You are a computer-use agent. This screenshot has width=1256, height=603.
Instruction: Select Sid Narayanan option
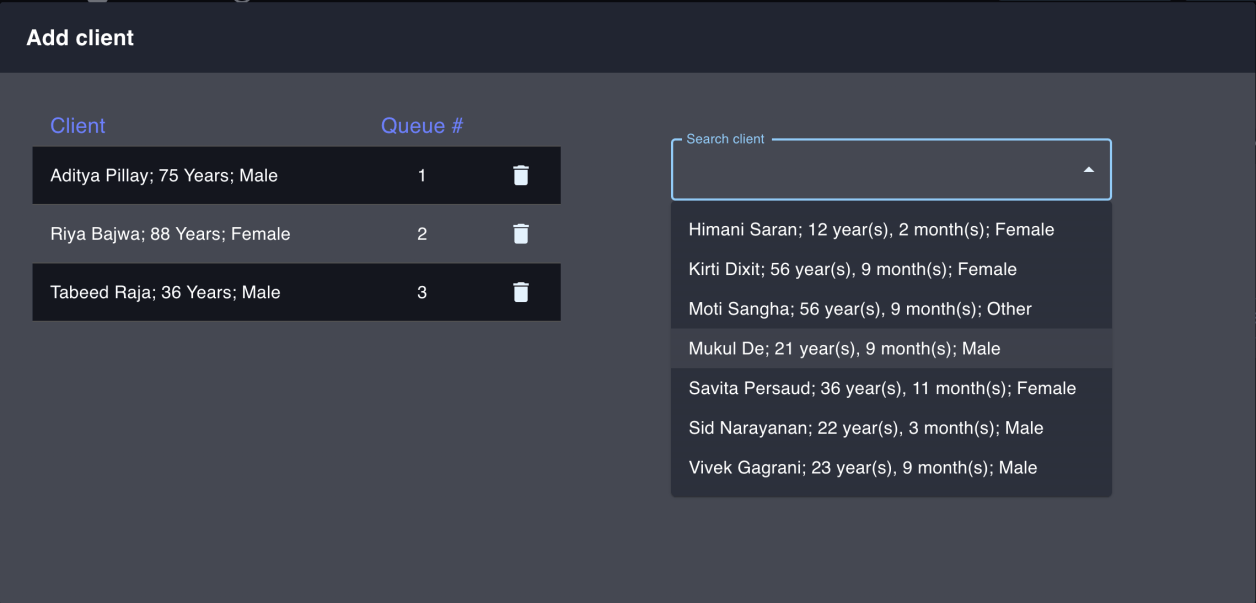[865, 428]
